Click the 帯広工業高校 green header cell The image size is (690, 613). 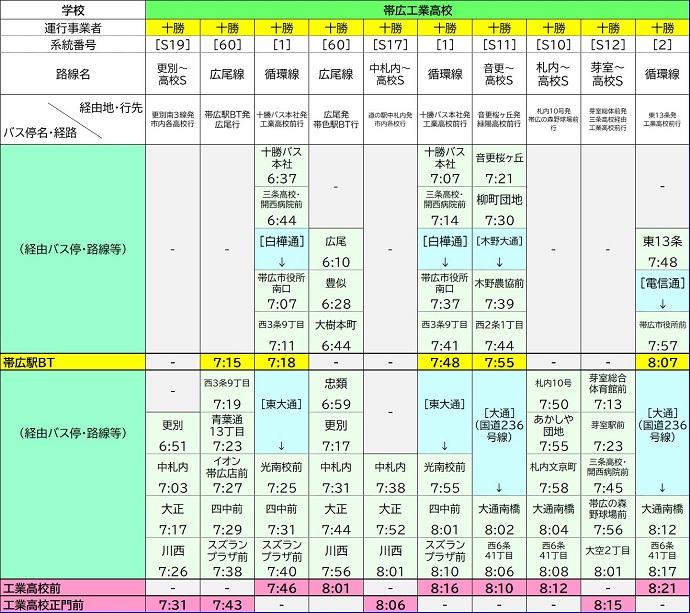417,10
